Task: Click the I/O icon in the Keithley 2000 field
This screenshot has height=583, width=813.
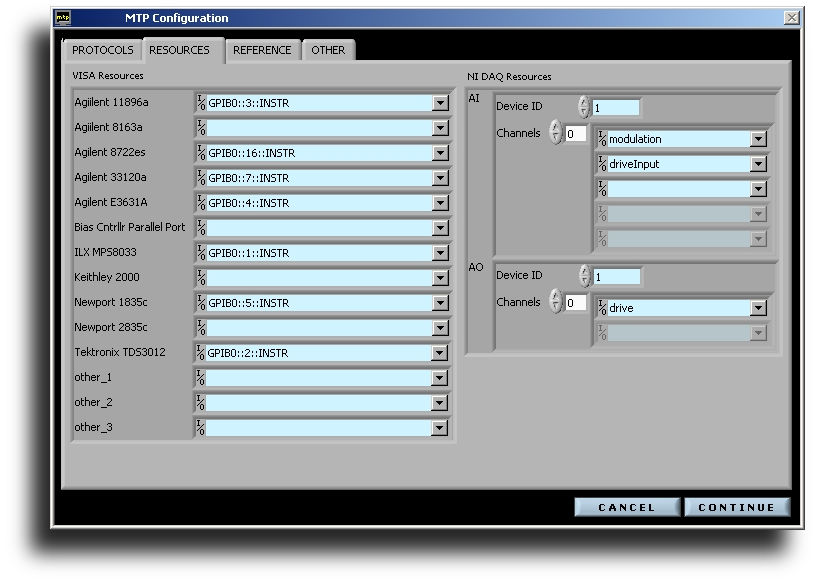Action: click(x=201, y=278)
